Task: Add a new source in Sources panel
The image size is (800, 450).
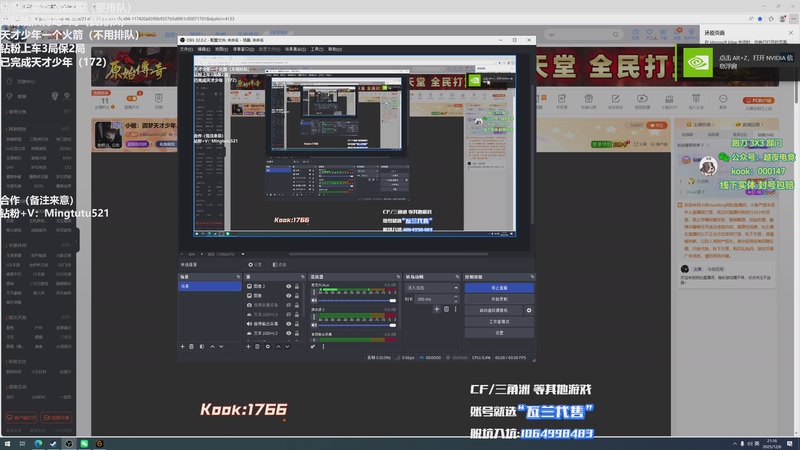Action: coord(248,346)
